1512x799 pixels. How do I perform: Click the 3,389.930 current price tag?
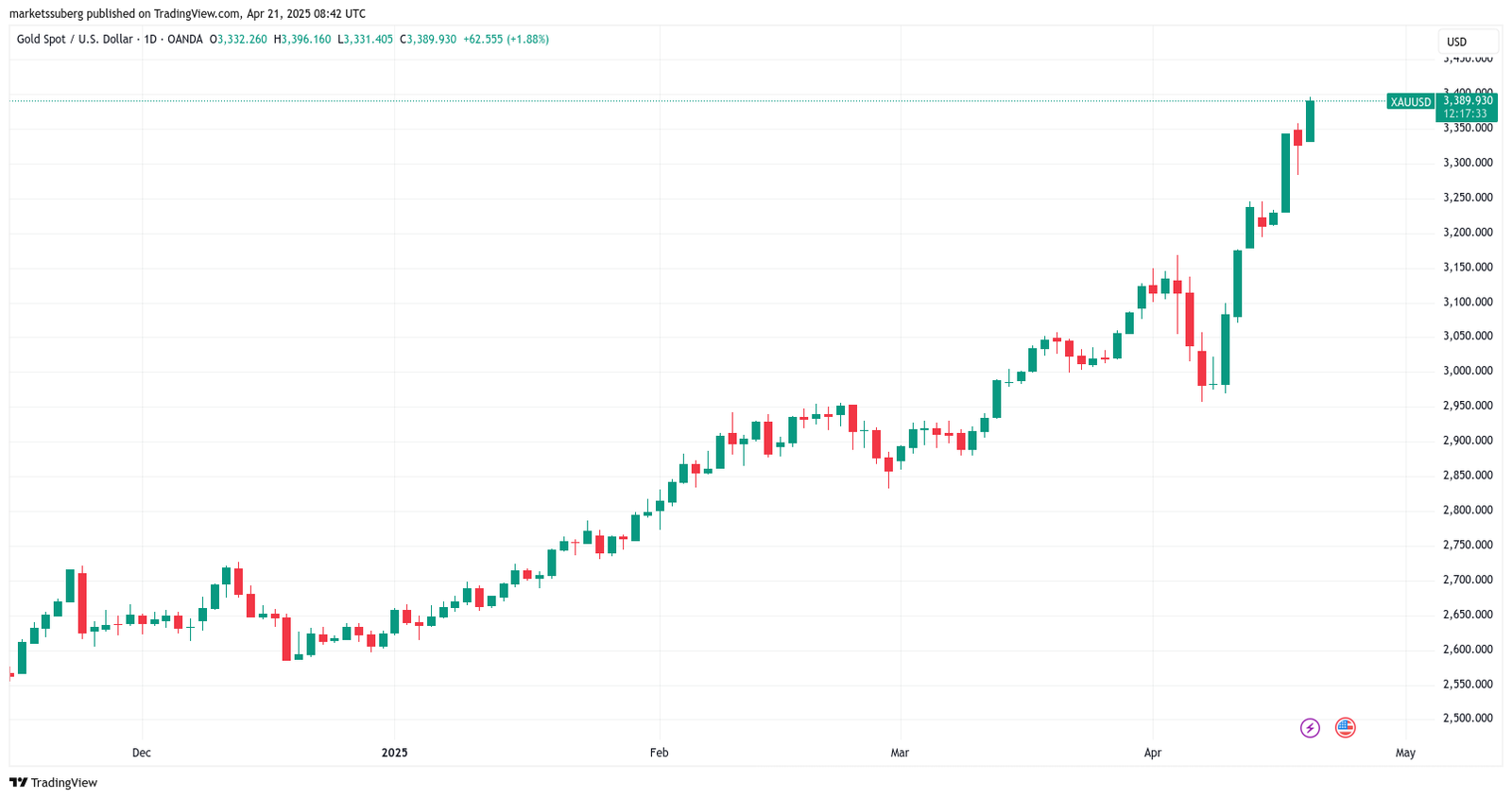coord(1468,100)
